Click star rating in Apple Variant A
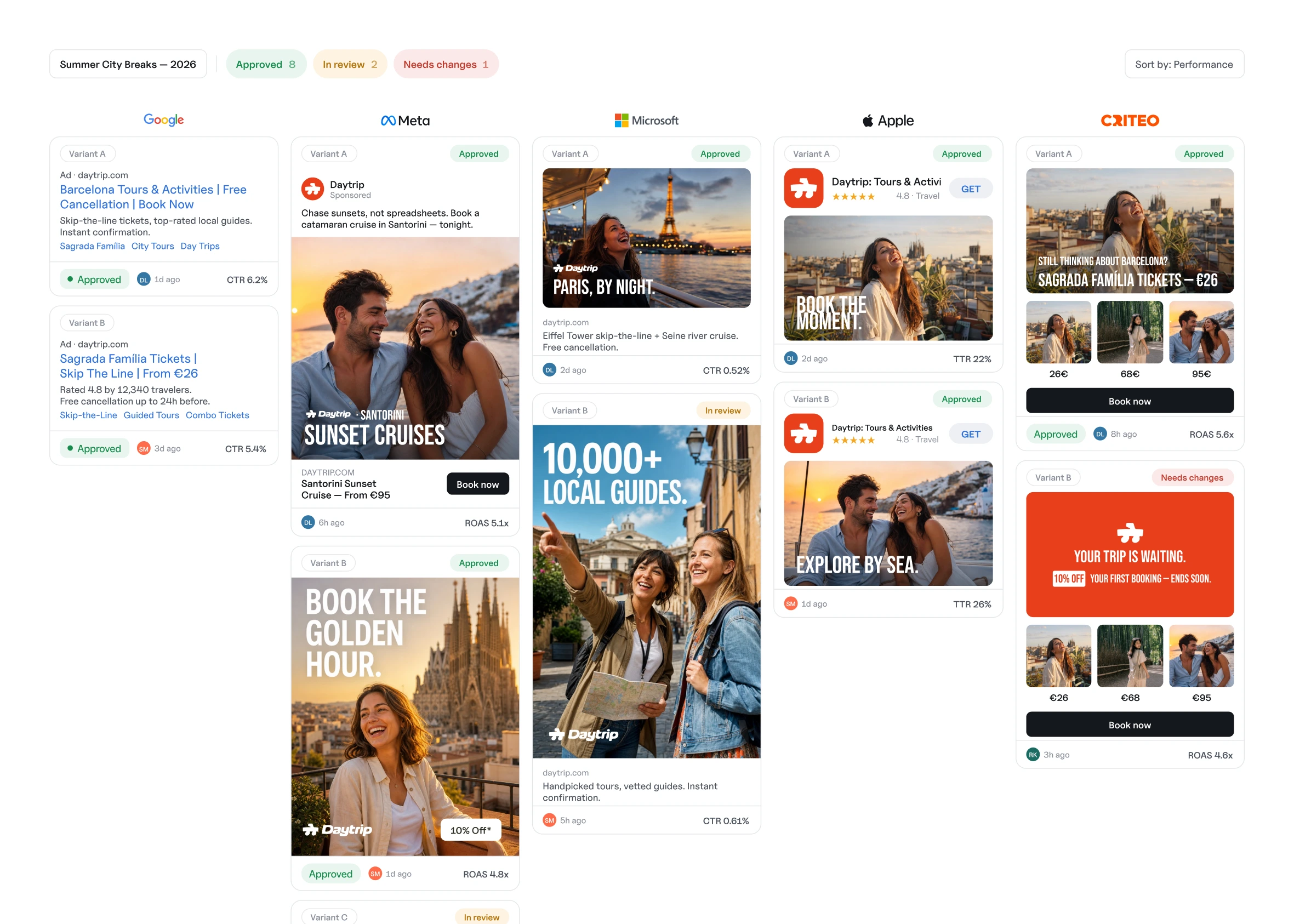 click(x=853, y=196)
